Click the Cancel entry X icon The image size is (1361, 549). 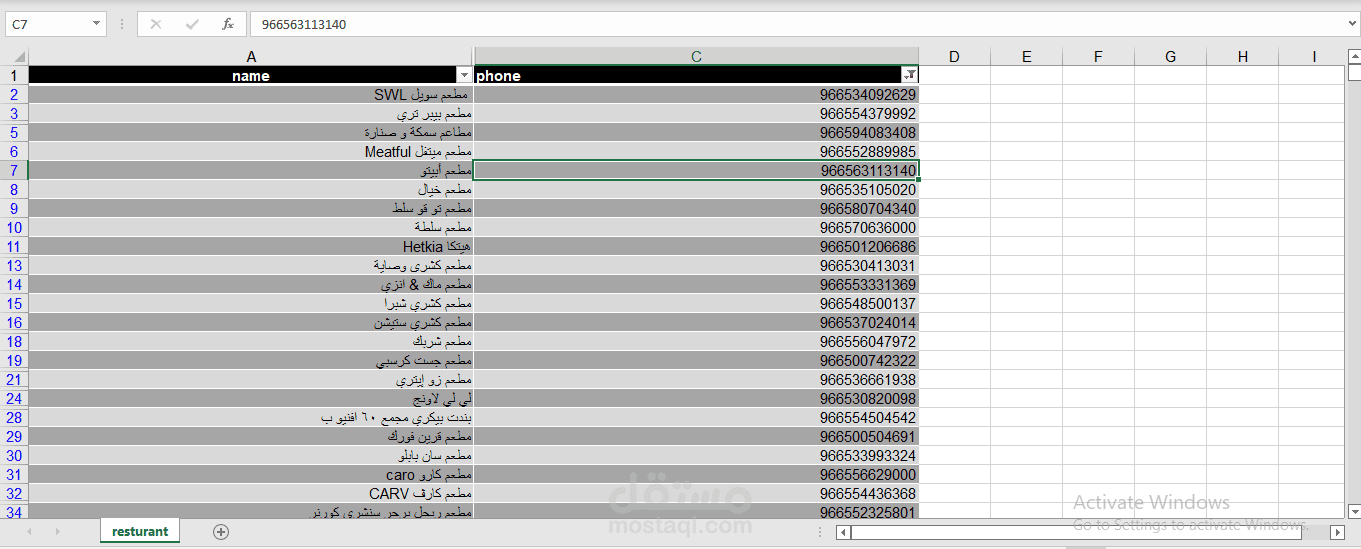tap(156, 24)
